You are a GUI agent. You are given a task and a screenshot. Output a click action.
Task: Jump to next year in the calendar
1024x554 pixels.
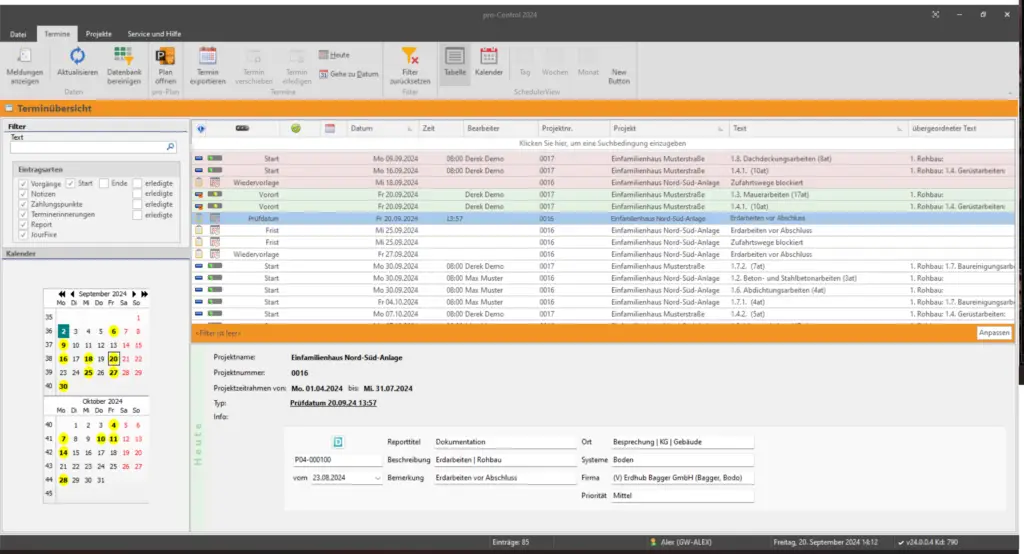pyautogui.click(x=144, y=294)
